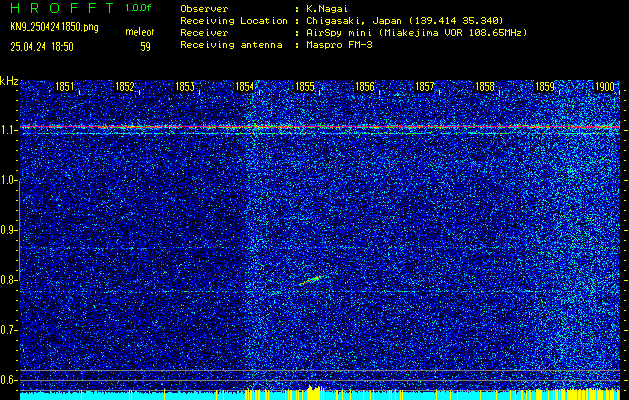The image size is (629, 400).
Task: Click the file name KN9_2504241850.png
Action: 54,27
